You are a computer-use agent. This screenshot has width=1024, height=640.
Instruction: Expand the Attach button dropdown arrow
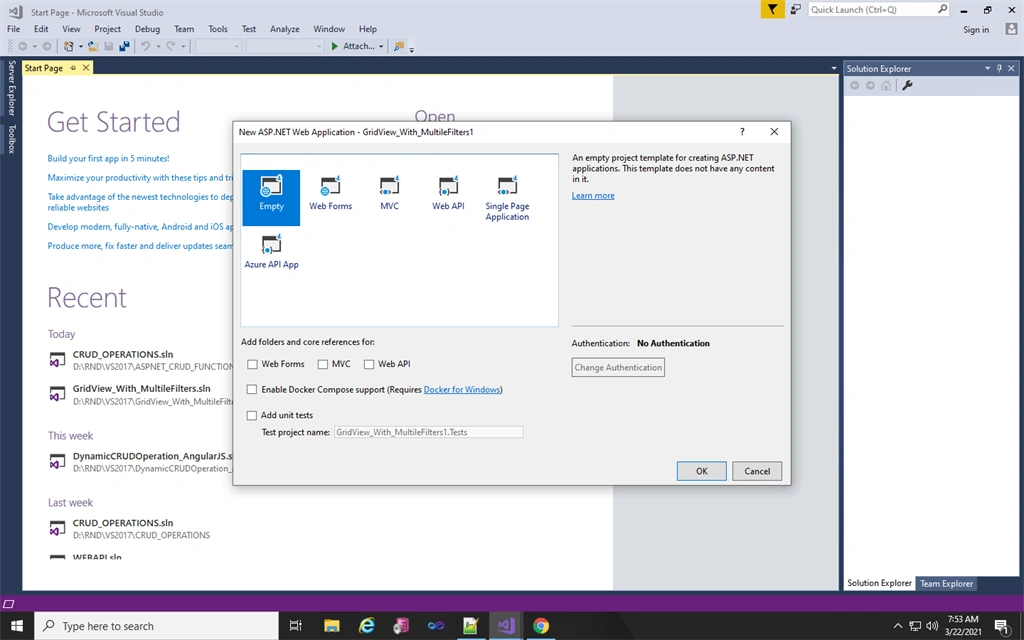(381, 46)
